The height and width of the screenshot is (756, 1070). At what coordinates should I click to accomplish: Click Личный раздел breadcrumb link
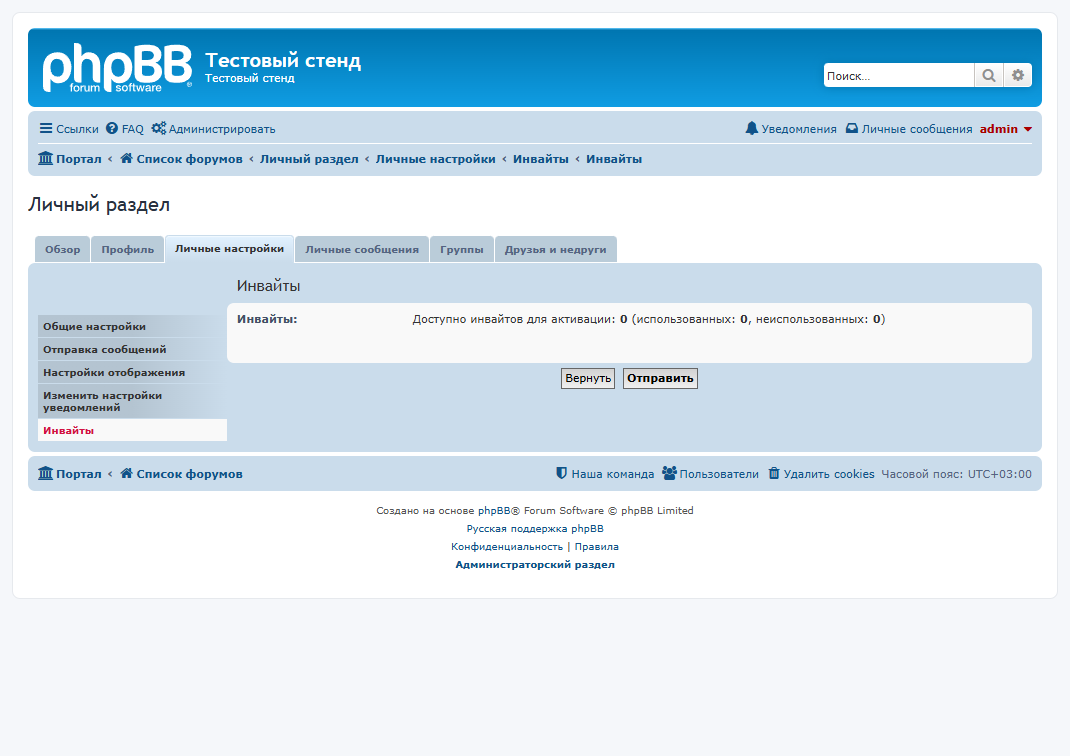pyautogui.click(x=309, y=159)
